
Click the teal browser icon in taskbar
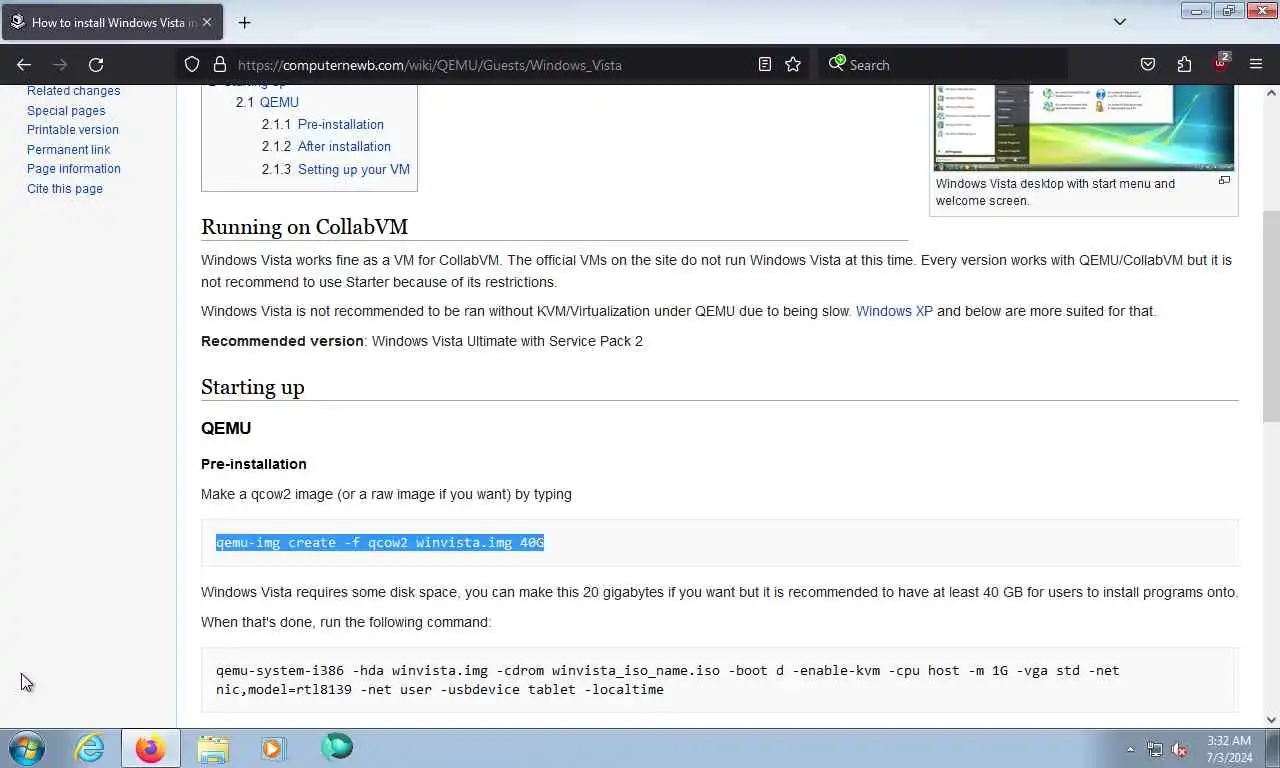(337, 748)
